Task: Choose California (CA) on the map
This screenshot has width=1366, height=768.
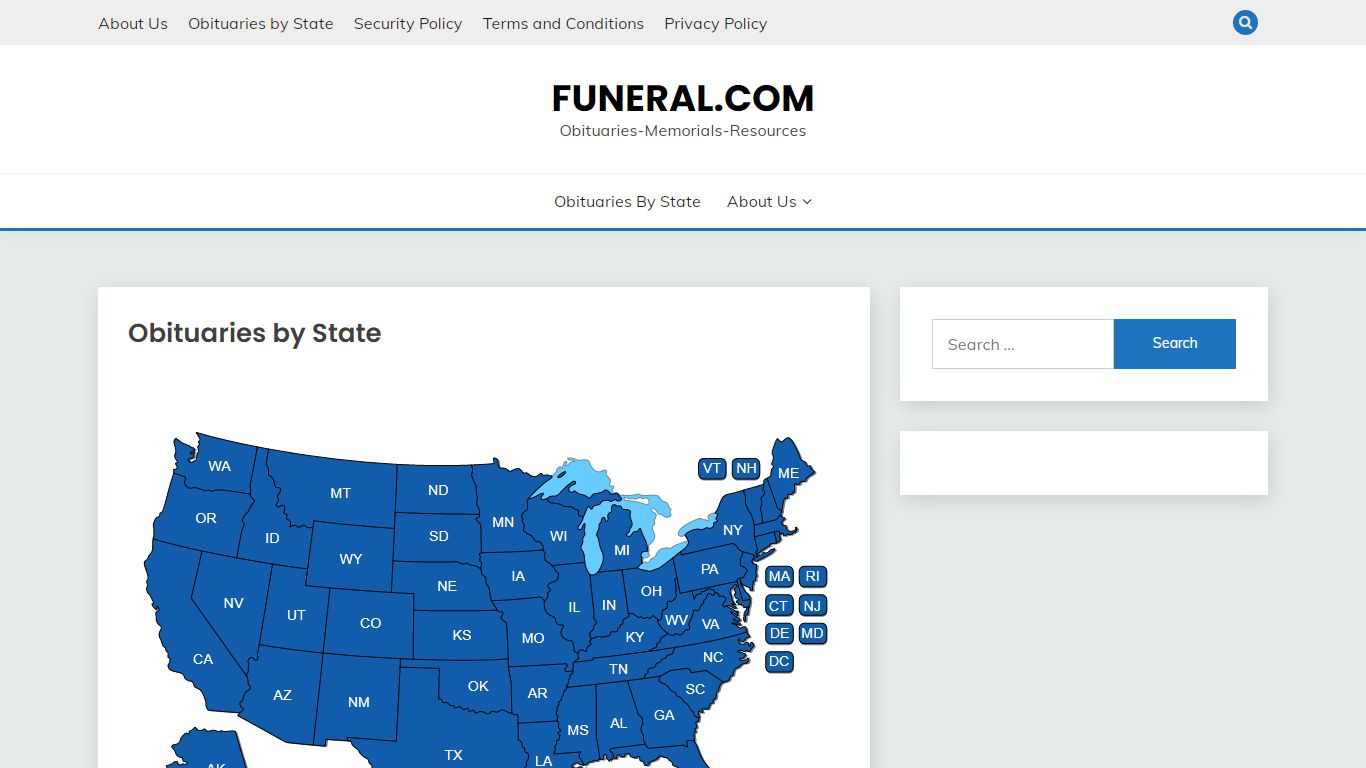Action: pyautogui.click(x=203, y=659)
